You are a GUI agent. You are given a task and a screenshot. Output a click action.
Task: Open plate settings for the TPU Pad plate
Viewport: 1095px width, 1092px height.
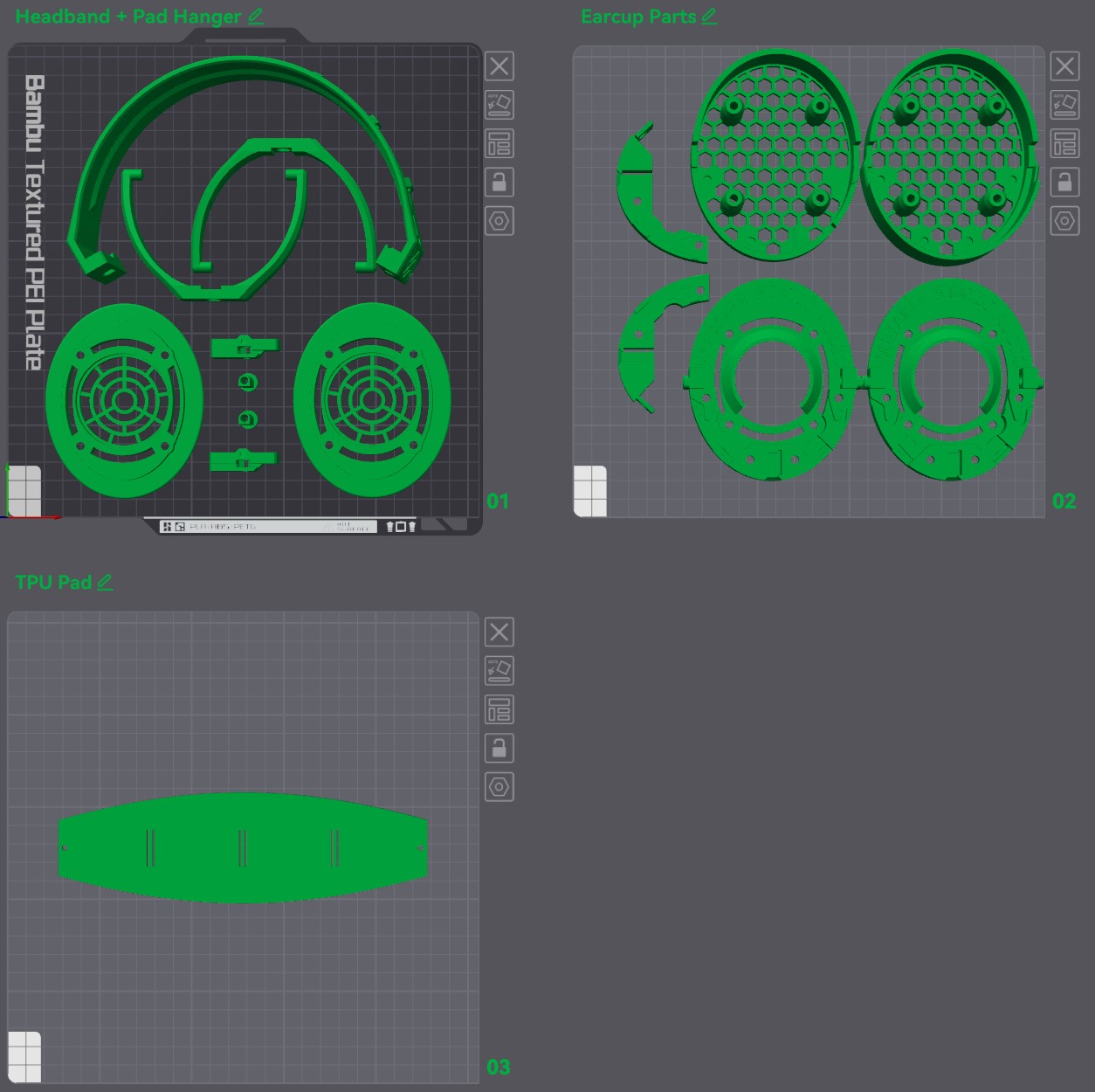coord(499,787)
